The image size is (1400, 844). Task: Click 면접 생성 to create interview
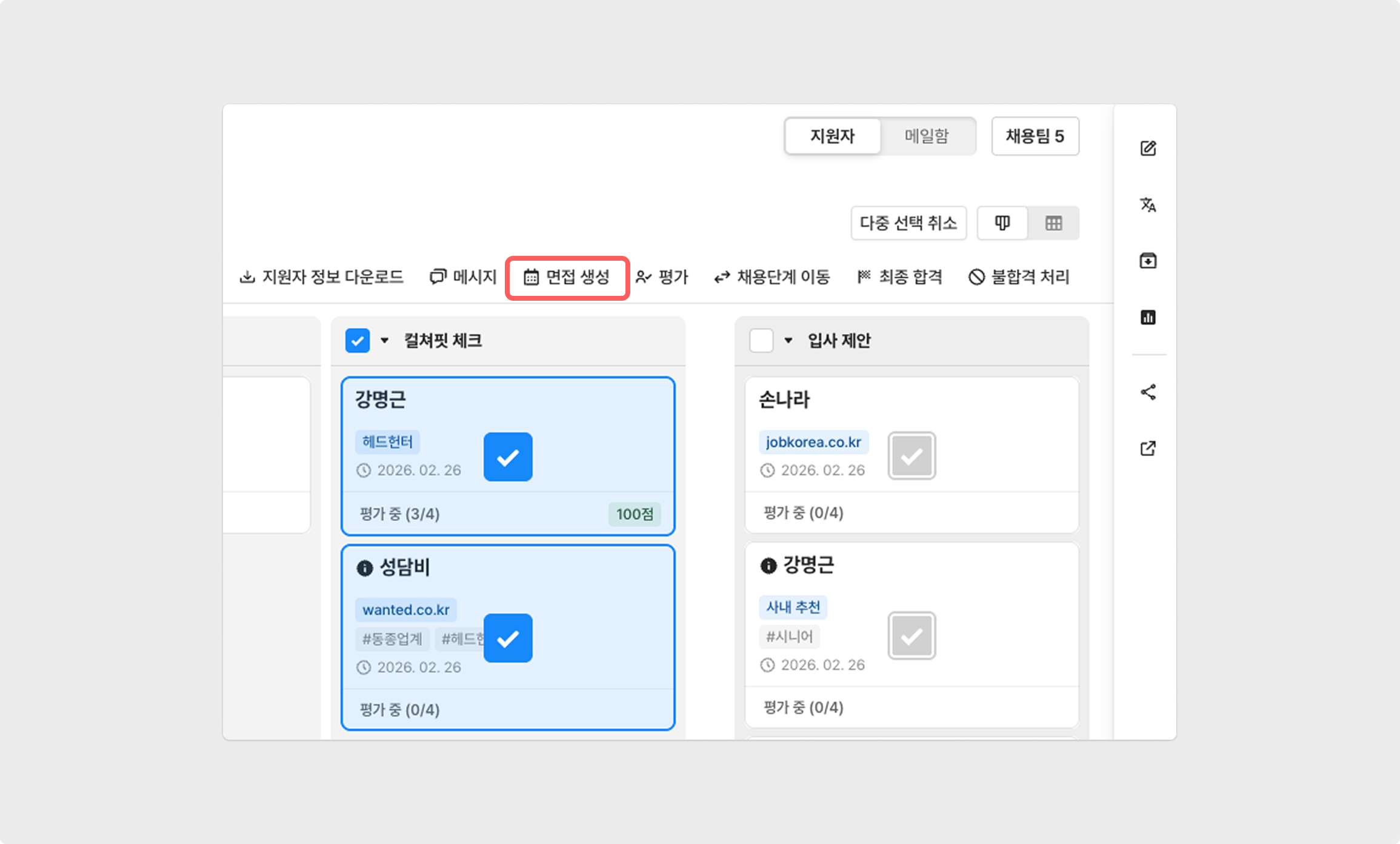[567, 277]
